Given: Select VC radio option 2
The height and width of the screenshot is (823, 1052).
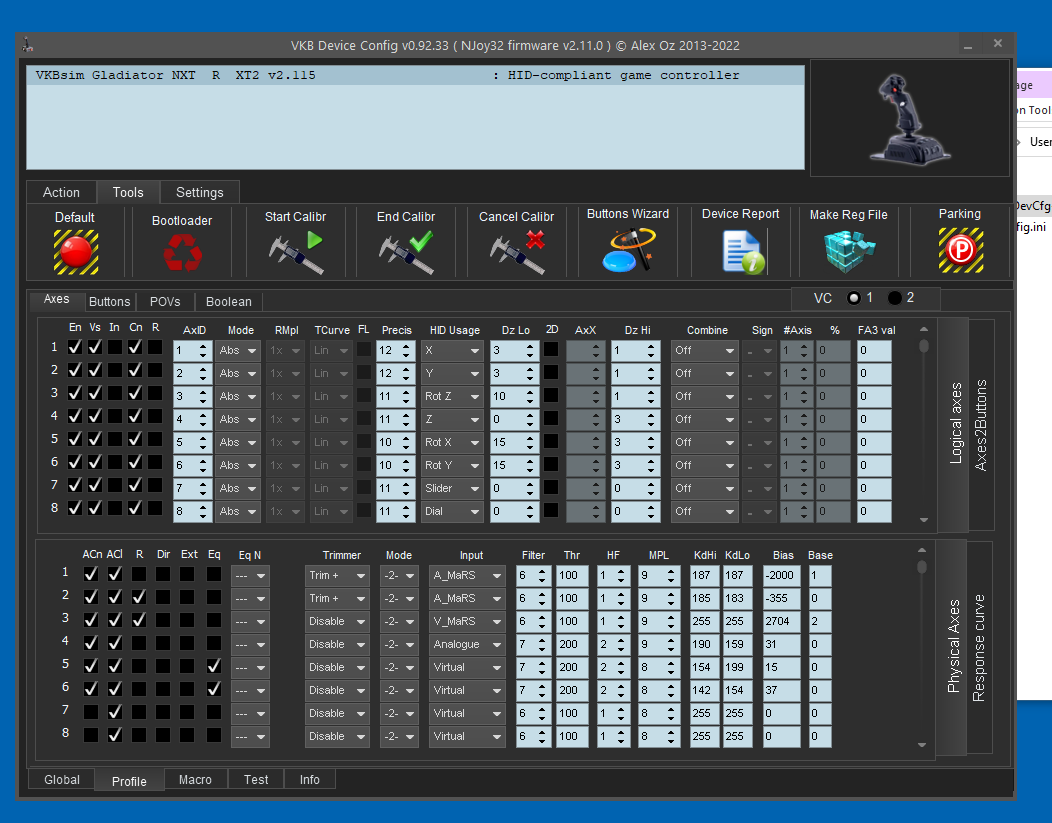Looking at the screenshot, I should coord(894,298).
